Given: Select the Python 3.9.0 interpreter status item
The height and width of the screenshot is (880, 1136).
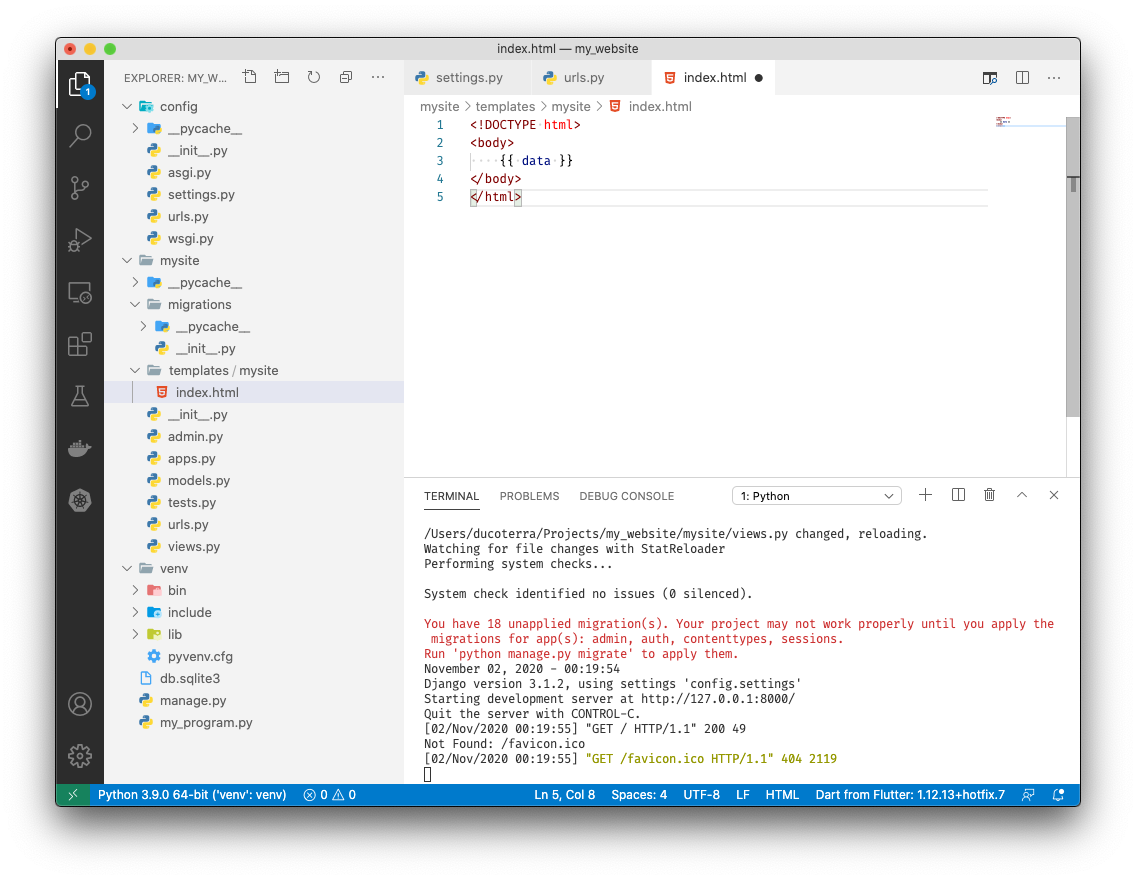Looking at the screenshot, I should pos(191,795).
